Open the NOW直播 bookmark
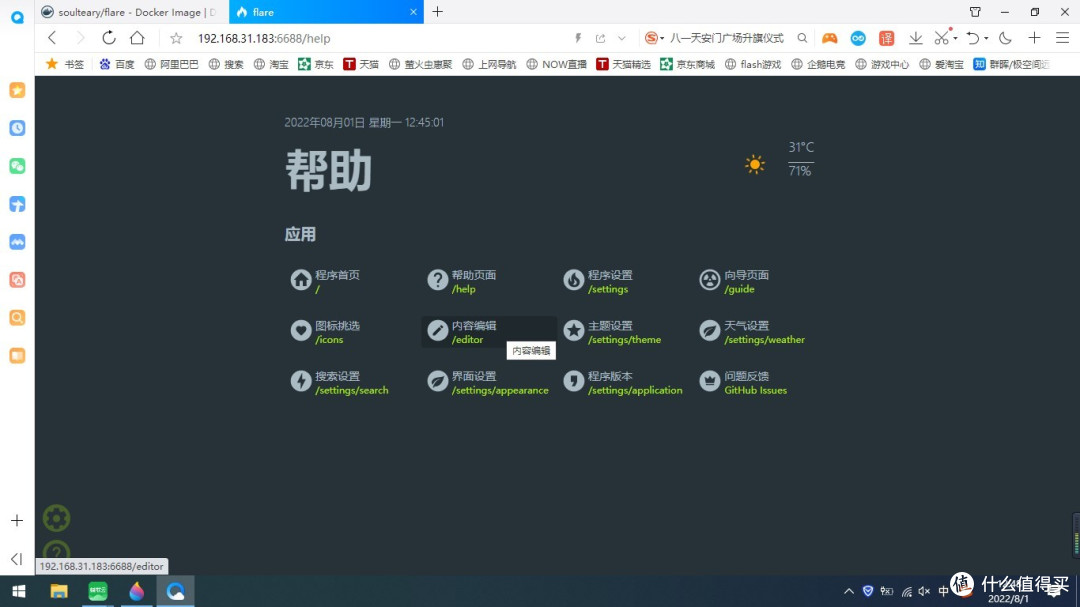Viewport: 1080px width, 607px height. (x=557, y=64)
